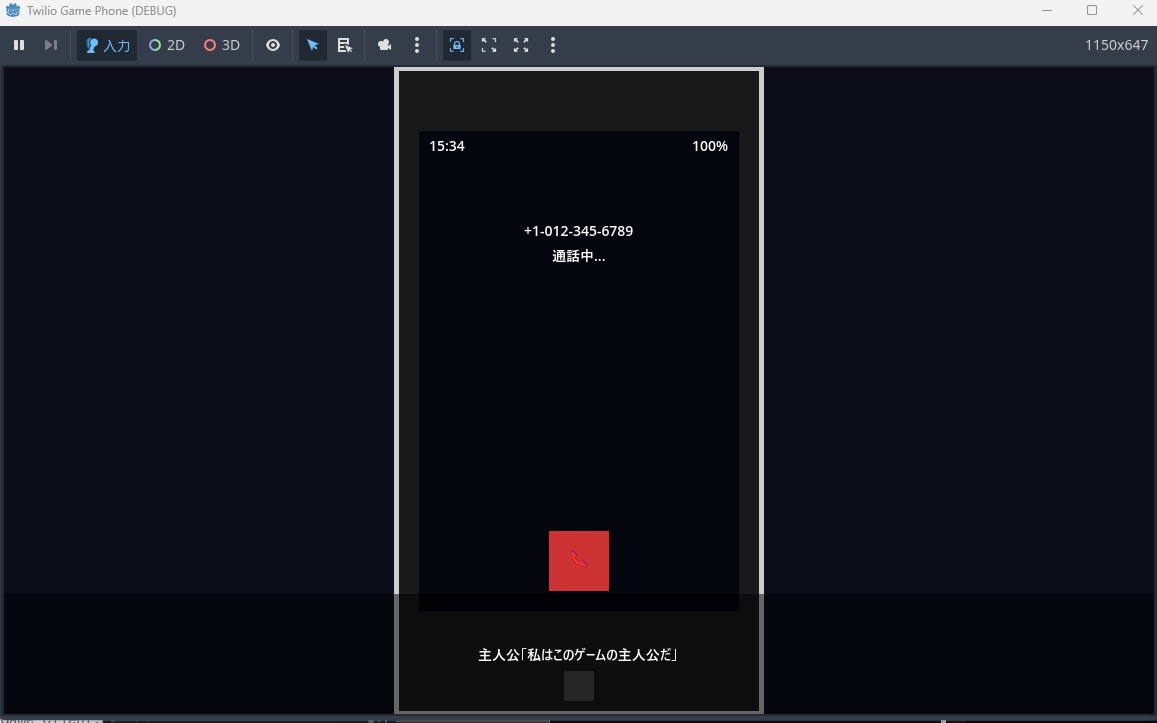Click the 15:34 clock on phone

[447, 146]
